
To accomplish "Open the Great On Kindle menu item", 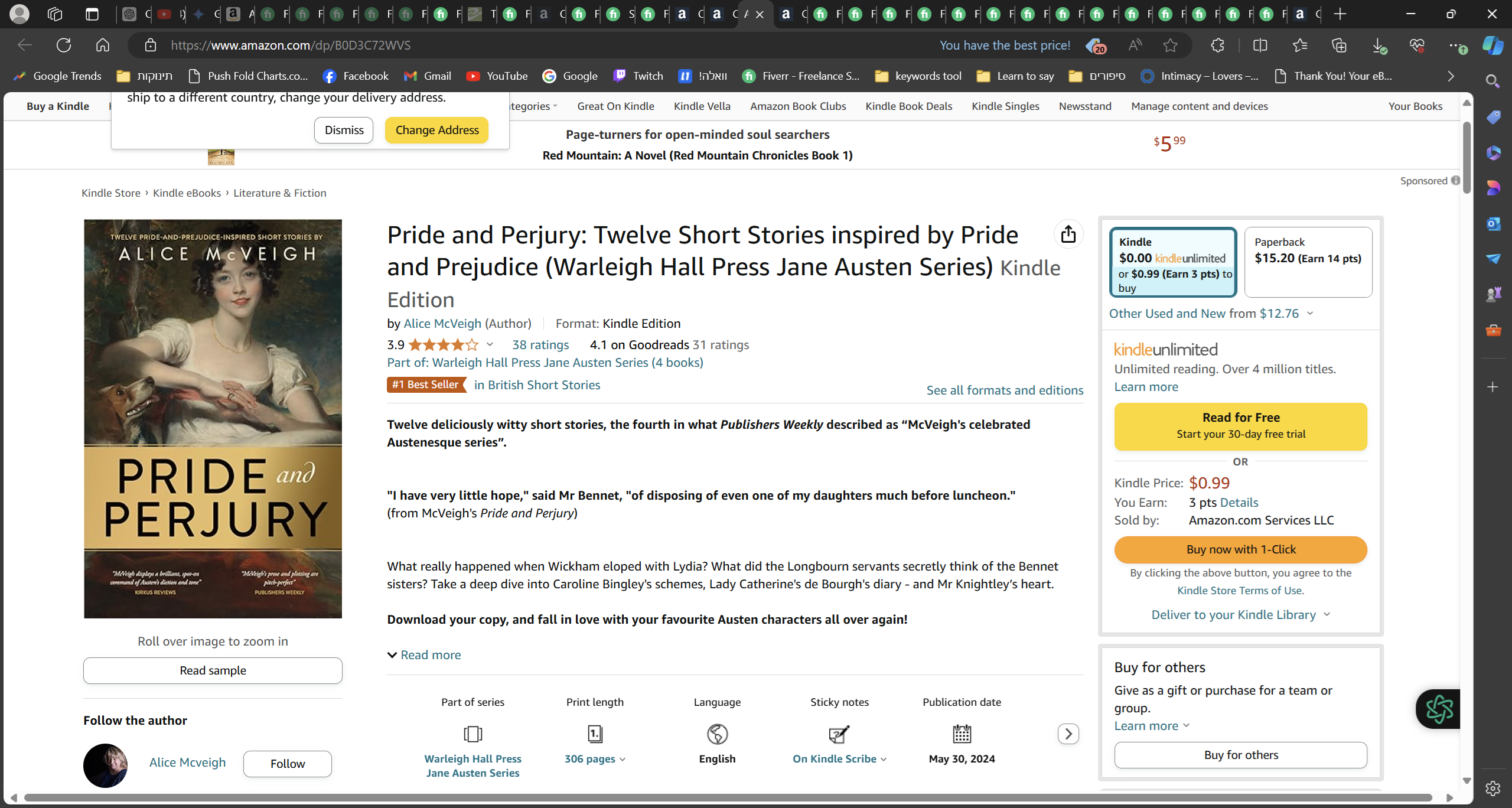I will [615, 106].
